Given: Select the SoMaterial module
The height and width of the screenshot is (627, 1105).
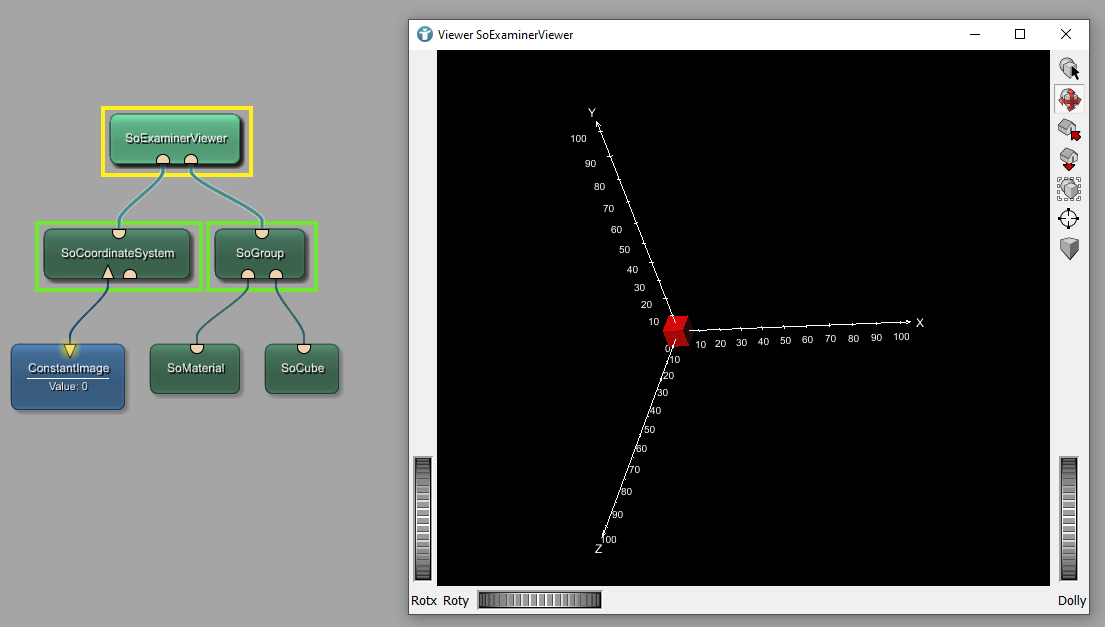Looking at the screenshot, I should coord(196,368).
